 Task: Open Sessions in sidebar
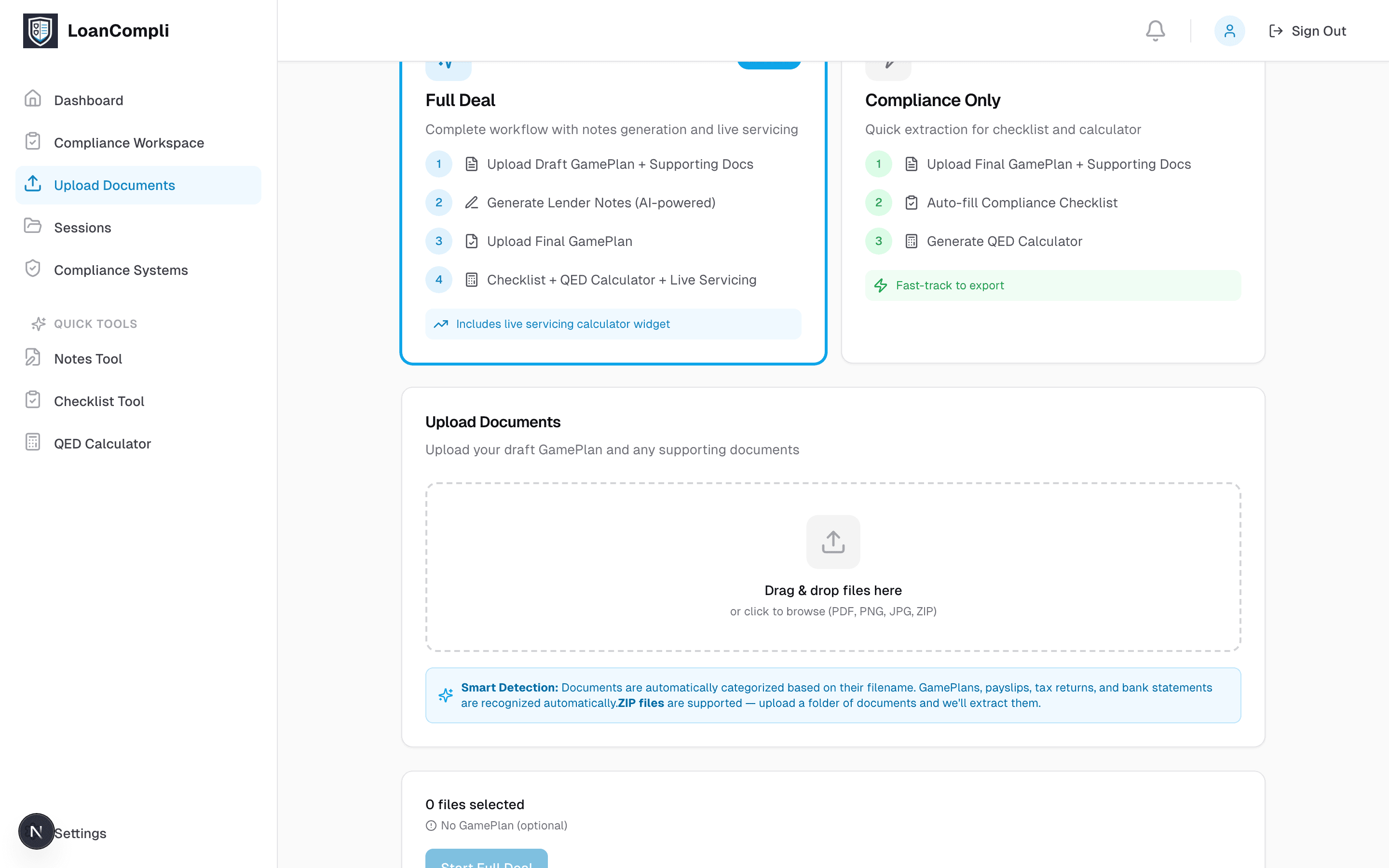point(138,228)
